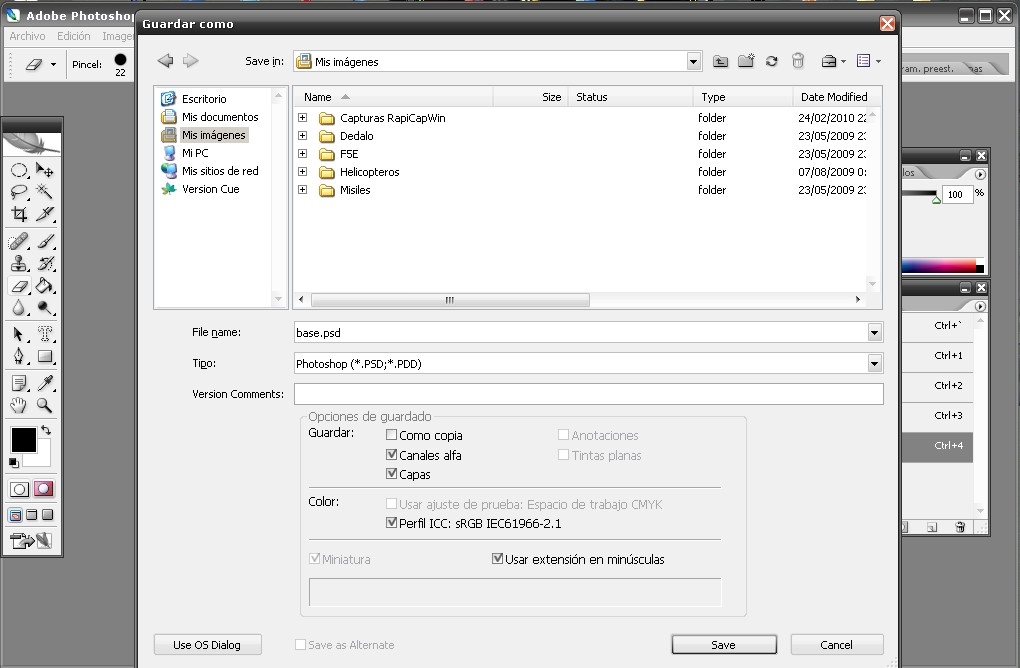Open the Save in folder dropdown
Viewport: 1020px width, 668px height.
pyautogui.click(x=693, y=62)
